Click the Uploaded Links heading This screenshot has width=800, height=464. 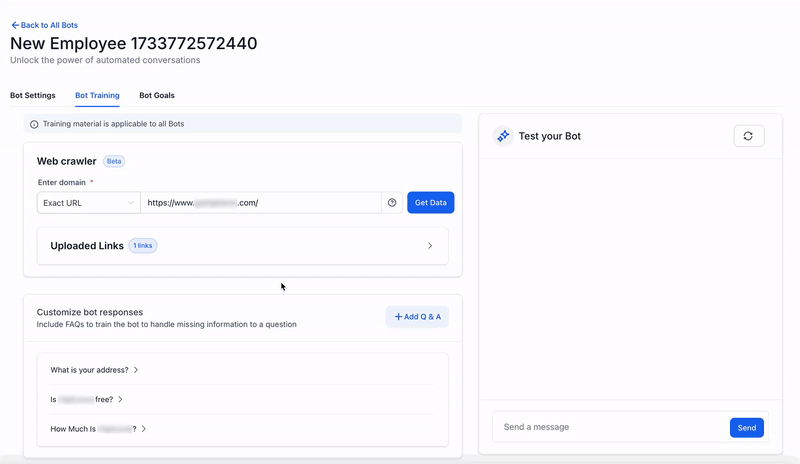(x=87, y=246)
